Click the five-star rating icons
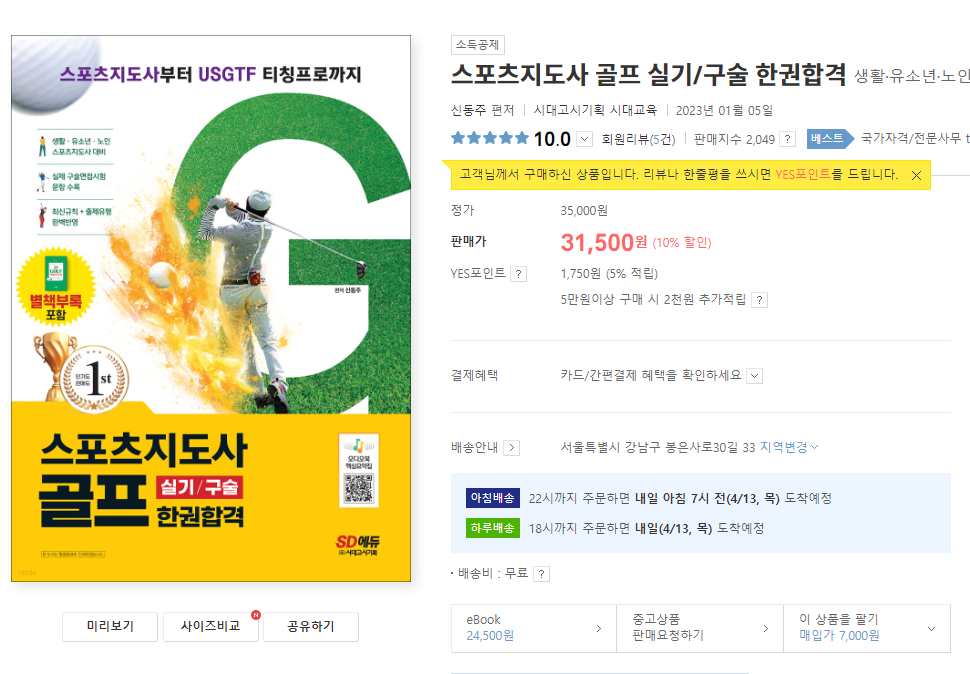The height and width of the screenshot is (674, 970). 490,138
